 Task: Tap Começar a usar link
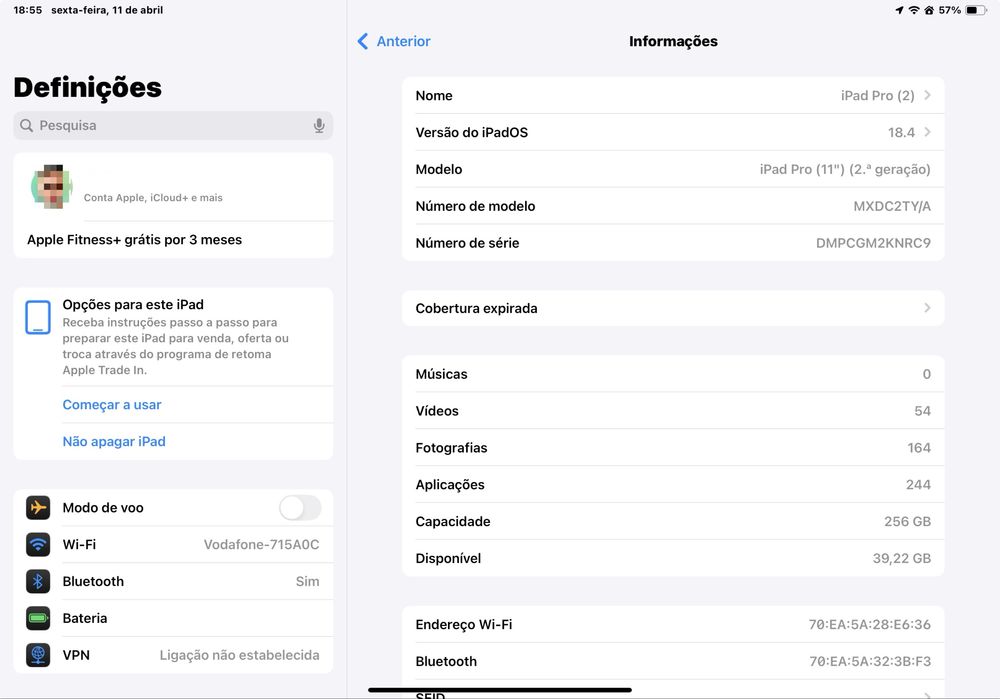112,405
